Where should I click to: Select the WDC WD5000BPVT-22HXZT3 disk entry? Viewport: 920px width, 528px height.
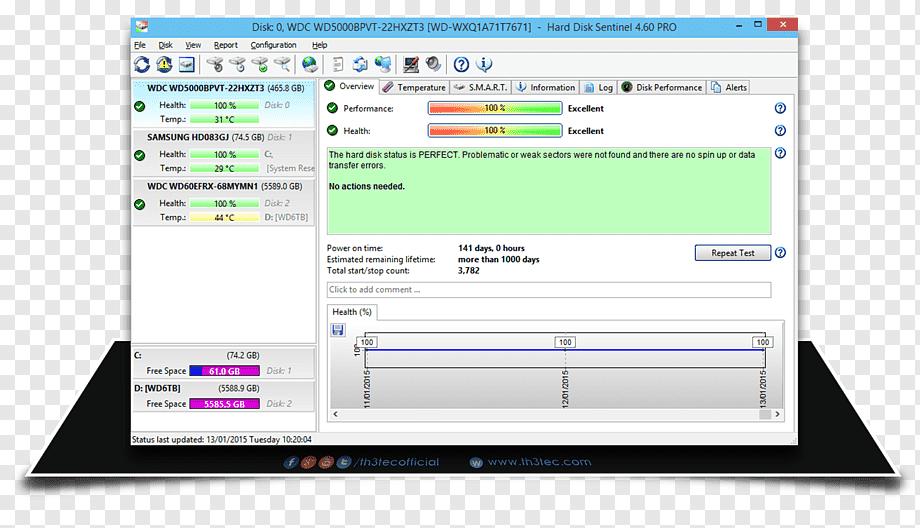click(x=224, y=103)
